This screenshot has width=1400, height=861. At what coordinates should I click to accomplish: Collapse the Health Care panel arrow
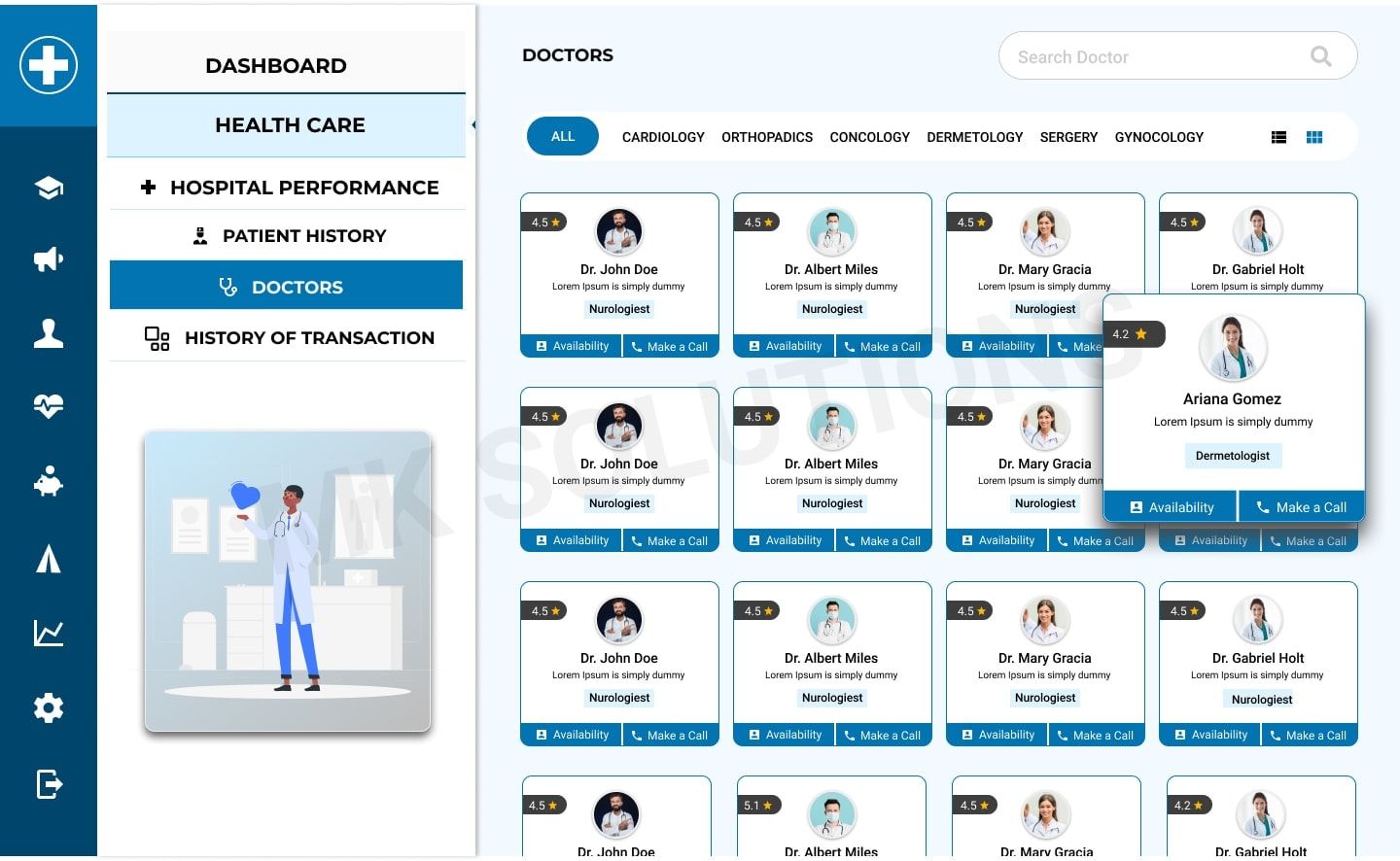472,125
